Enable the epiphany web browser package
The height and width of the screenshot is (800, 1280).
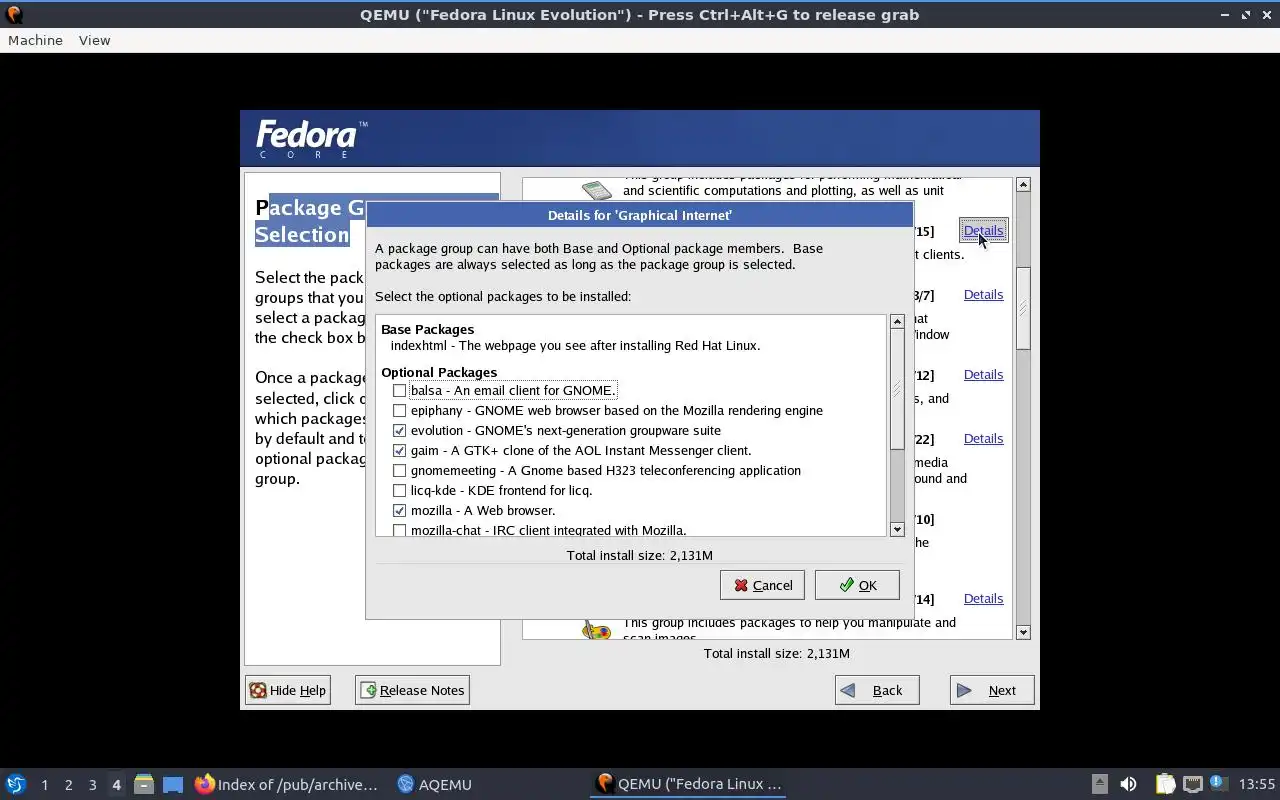pyautogui.click(x=400, y=410)
